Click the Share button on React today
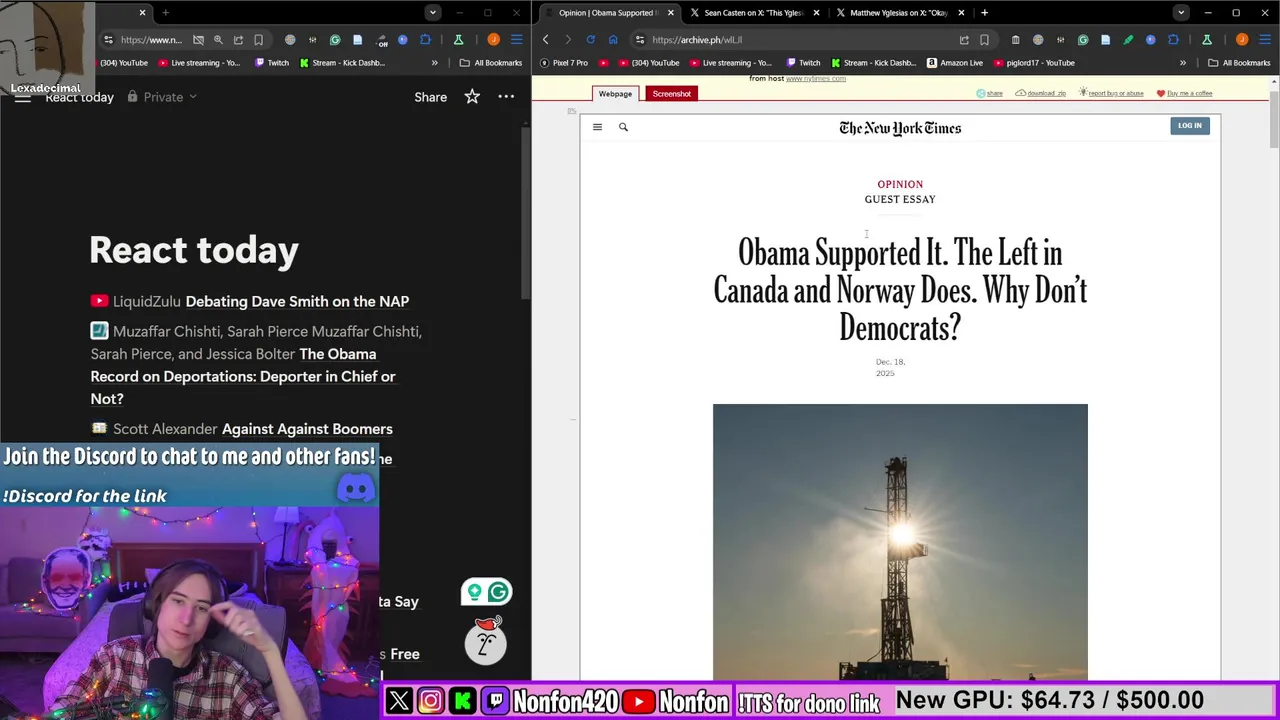The width and height of the screenshot is (1280, 720). [x=430, y=97]
